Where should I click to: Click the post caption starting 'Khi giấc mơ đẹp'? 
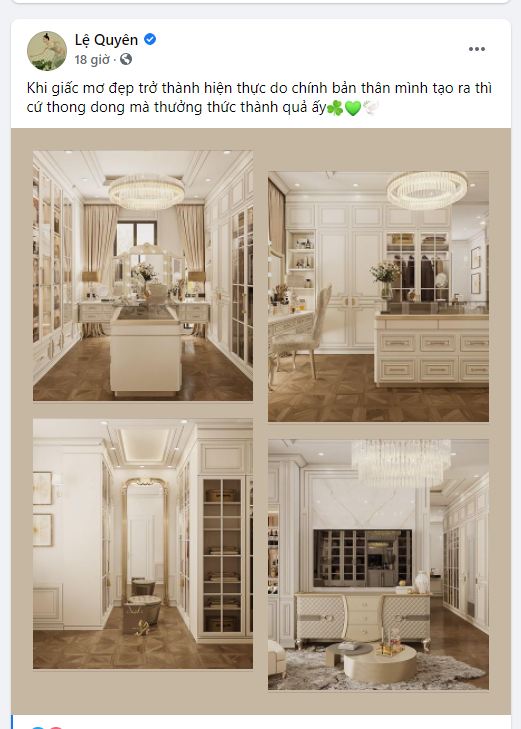tap(259, 98)
